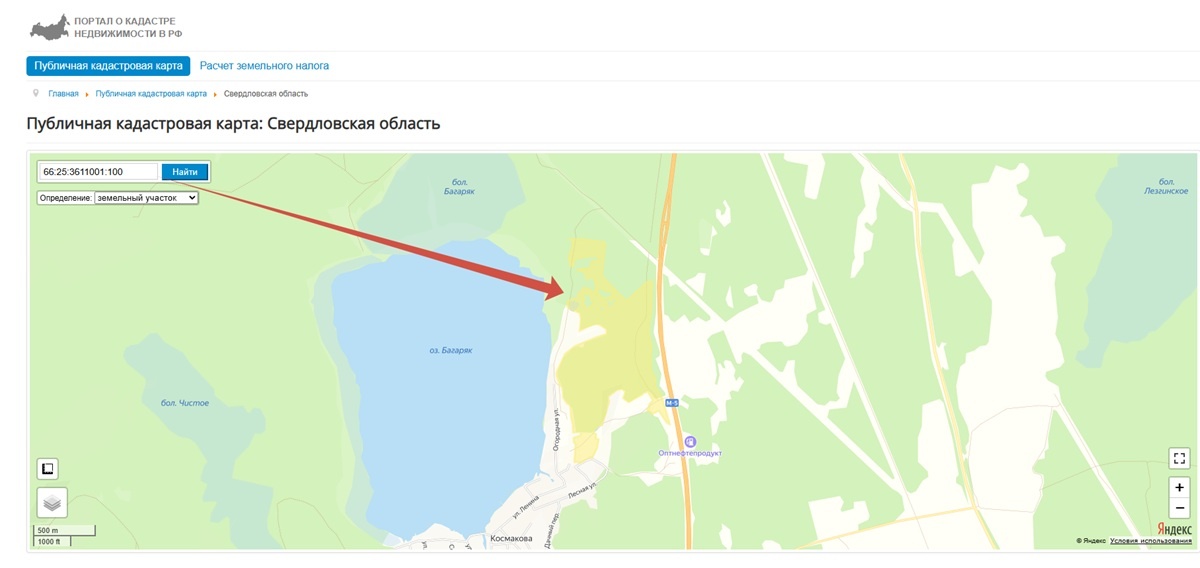Click the location pin breadcrumb icon
Viewport: 1200px width, 568px height.
36,93
